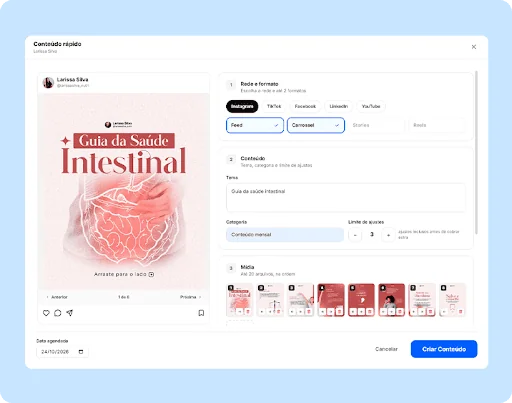Like the post preview with heart icon

click(46, 313)
